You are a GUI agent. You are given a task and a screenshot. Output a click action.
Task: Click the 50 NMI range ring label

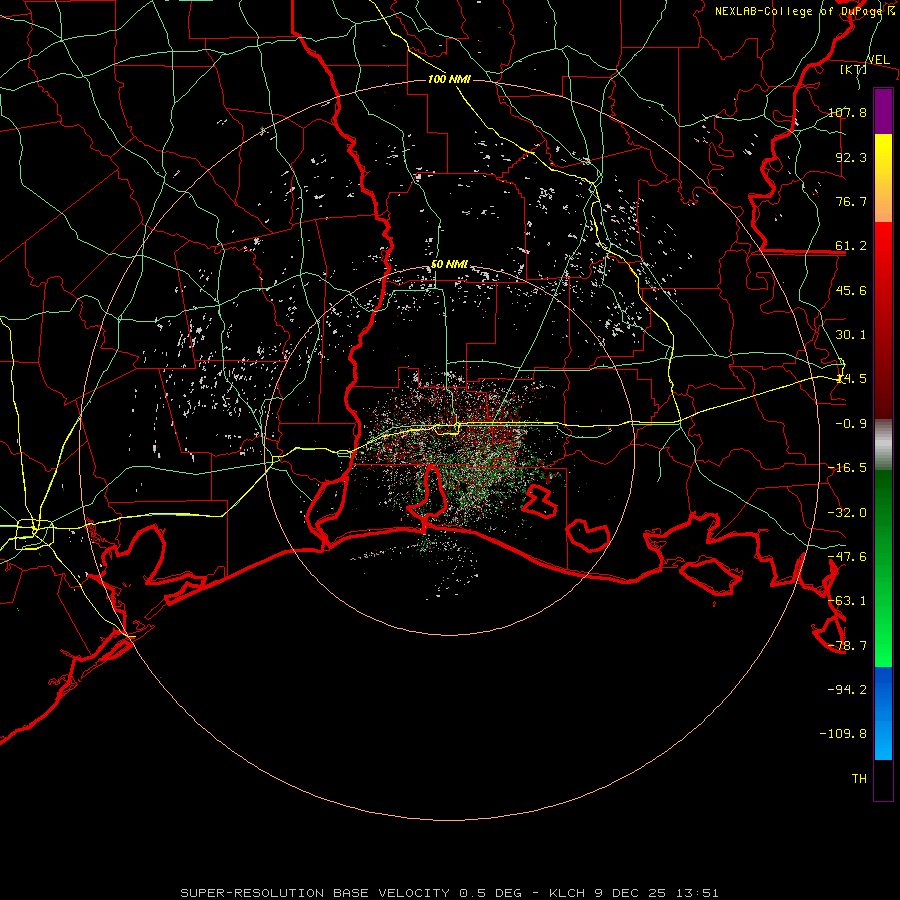click(449, 265)
